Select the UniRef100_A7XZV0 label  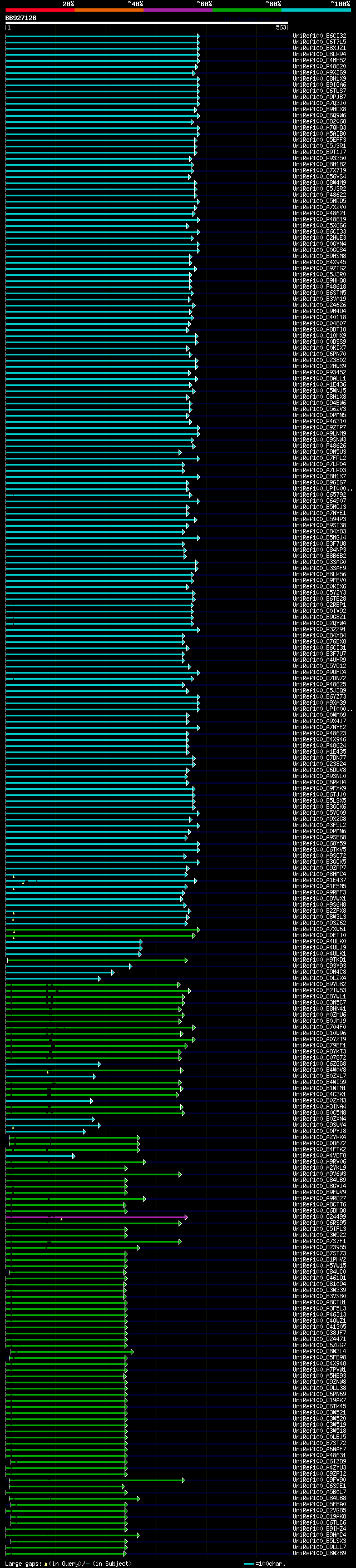(319, 207)
